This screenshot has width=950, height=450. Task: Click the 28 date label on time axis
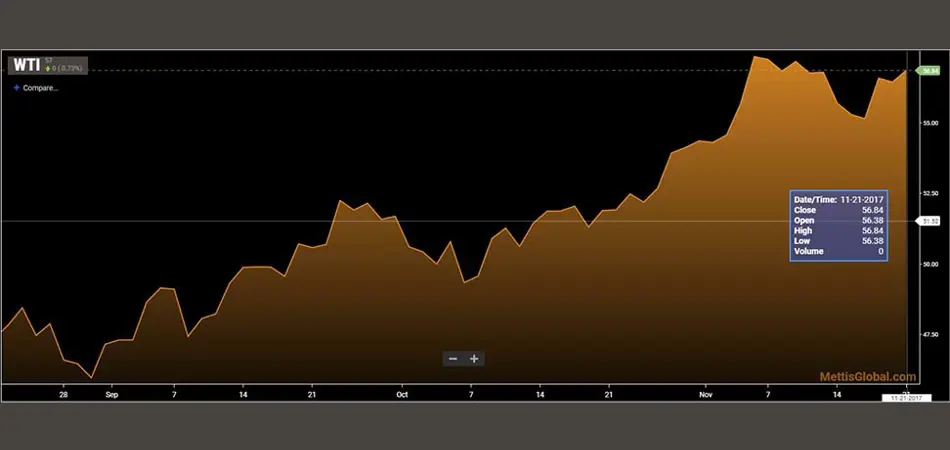point(63,394)
